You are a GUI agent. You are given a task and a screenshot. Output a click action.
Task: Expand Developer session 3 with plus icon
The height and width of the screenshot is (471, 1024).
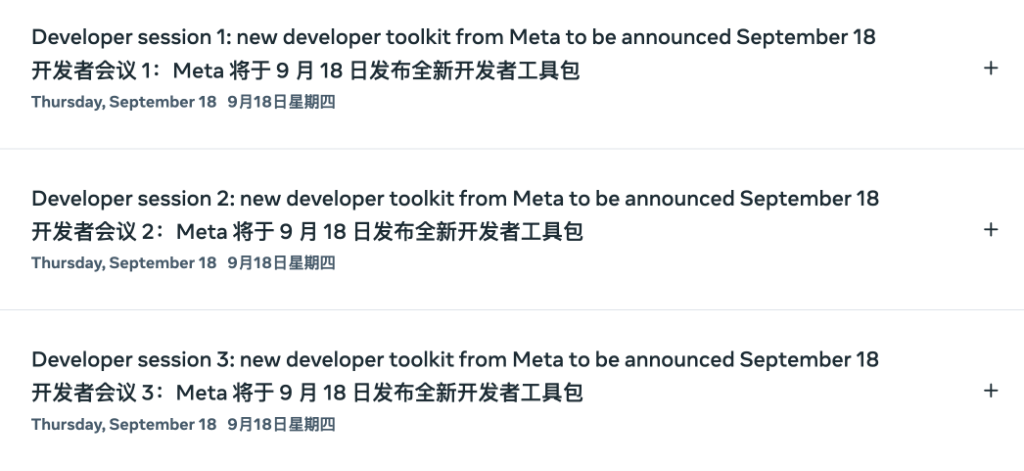coord(991,390)
